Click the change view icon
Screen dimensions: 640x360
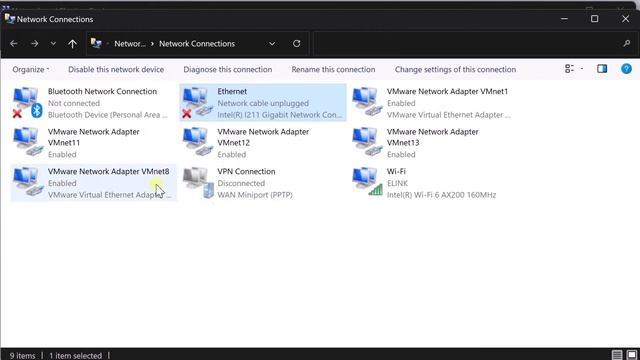[x=569, y=69]
